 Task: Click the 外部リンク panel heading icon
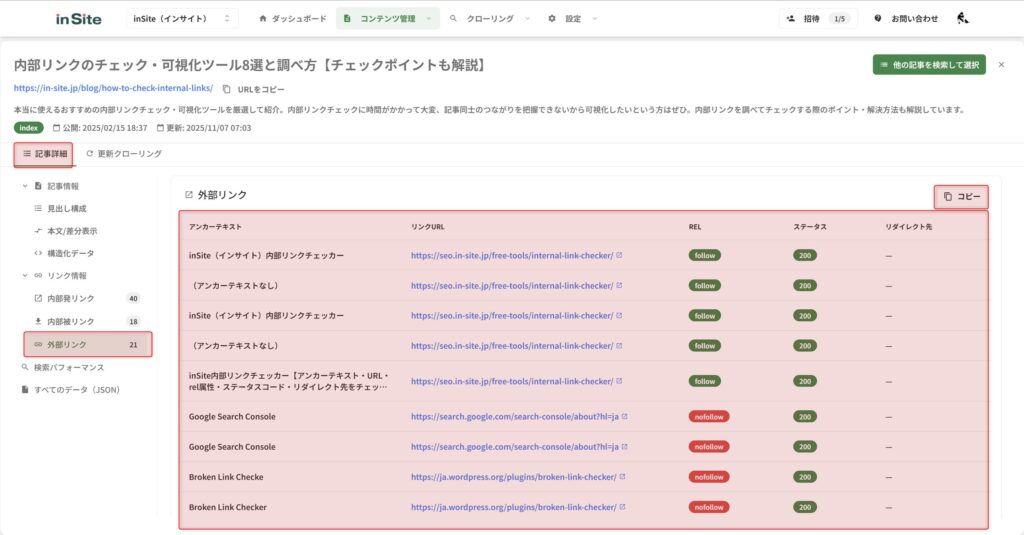189,195
